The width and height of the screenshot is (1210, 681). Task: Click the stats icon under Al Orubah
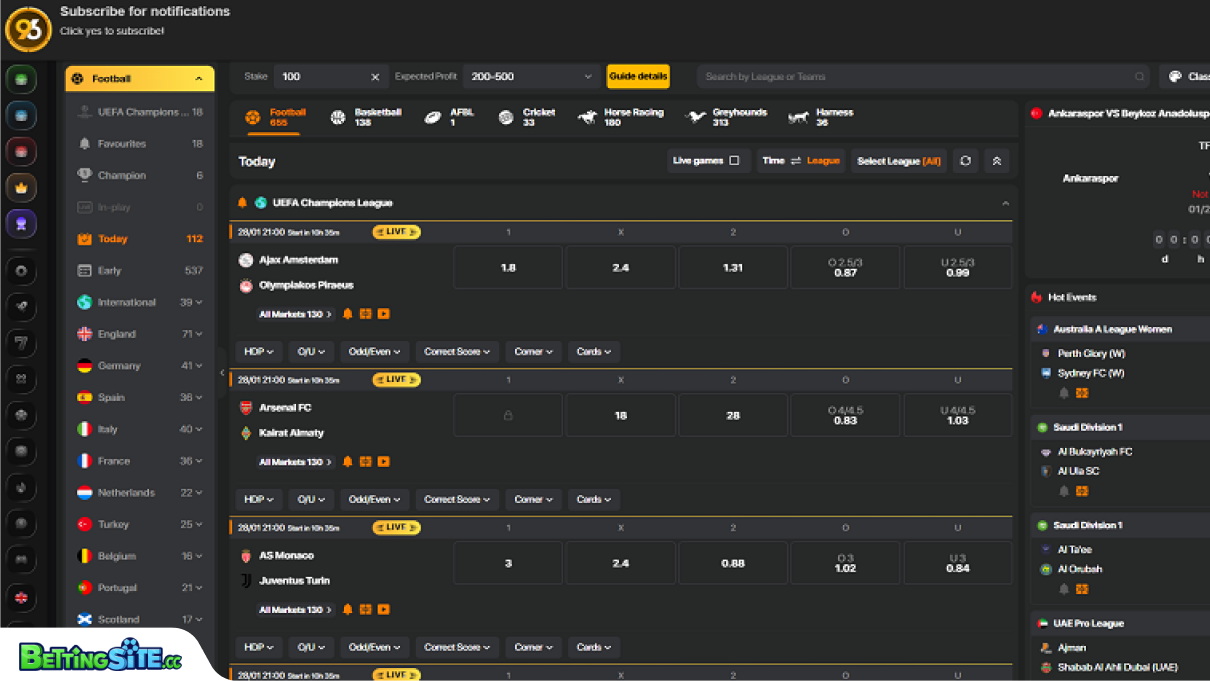click(x=1082, y=589)
